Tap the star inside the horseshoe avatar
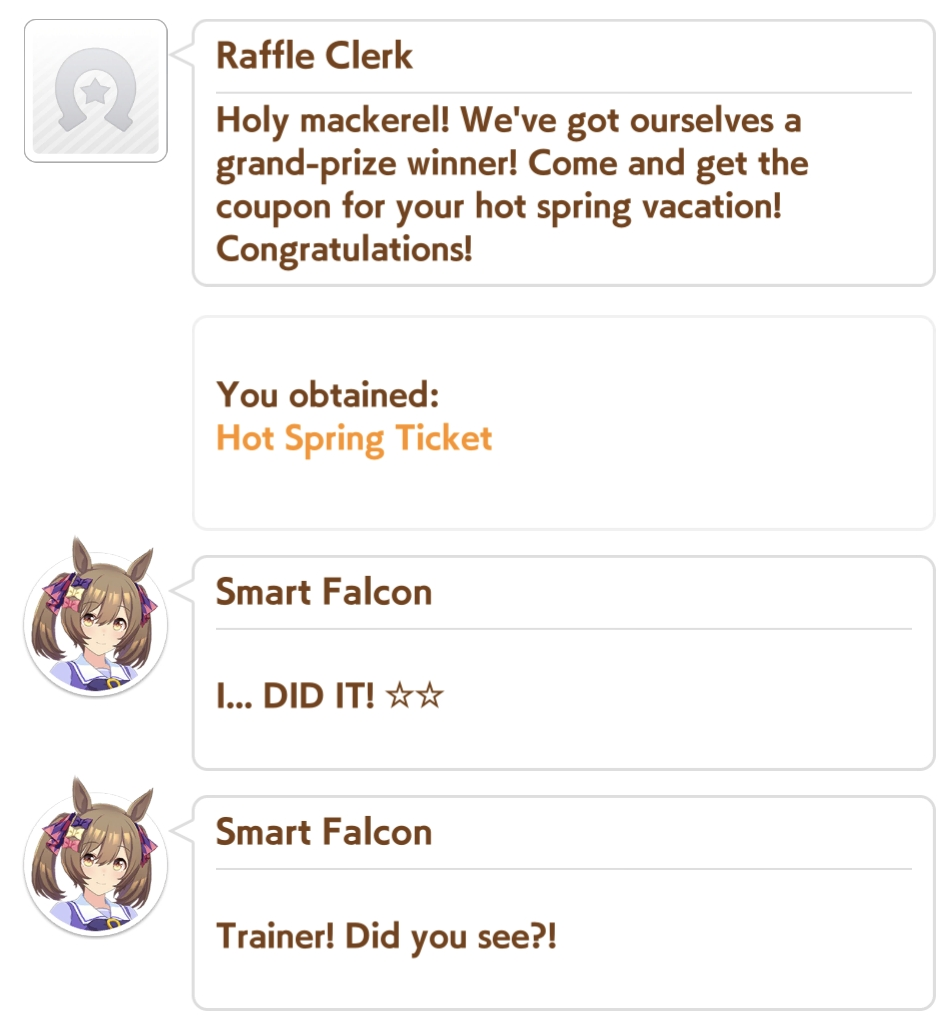Image resolution: width=949 pixels, height=1030 pixels. [96, 91]
